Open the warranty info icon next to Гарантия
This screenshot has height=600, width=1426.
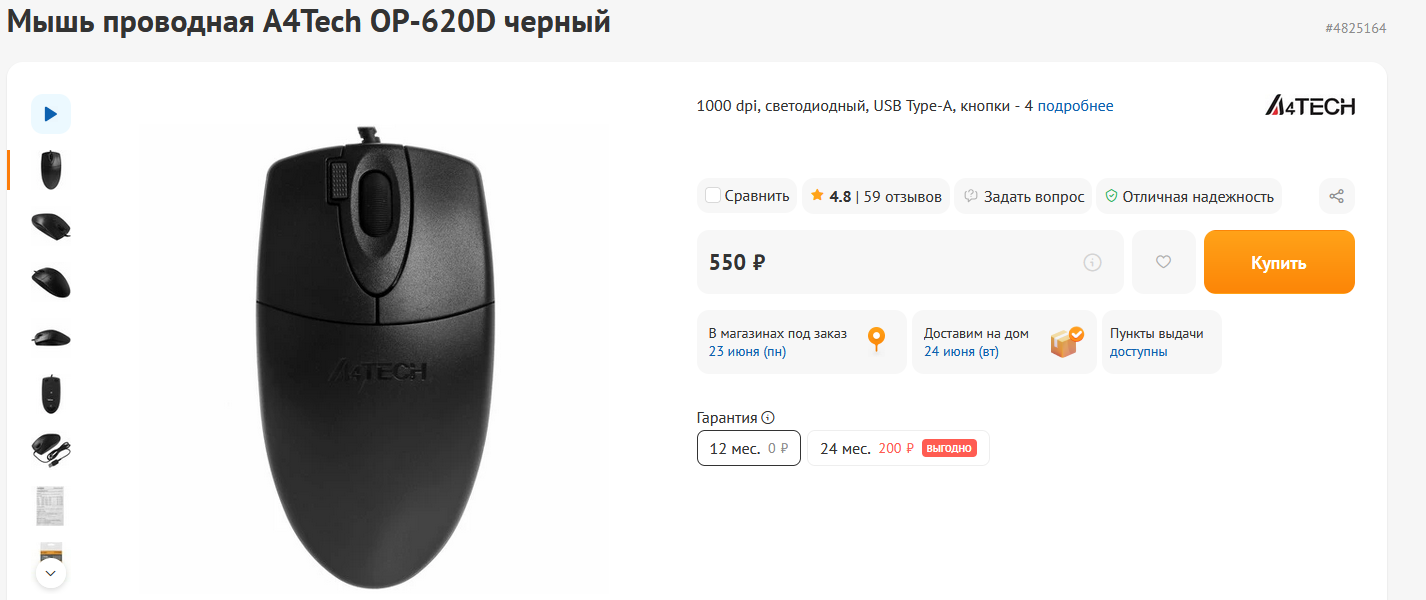tap(767, 418)
